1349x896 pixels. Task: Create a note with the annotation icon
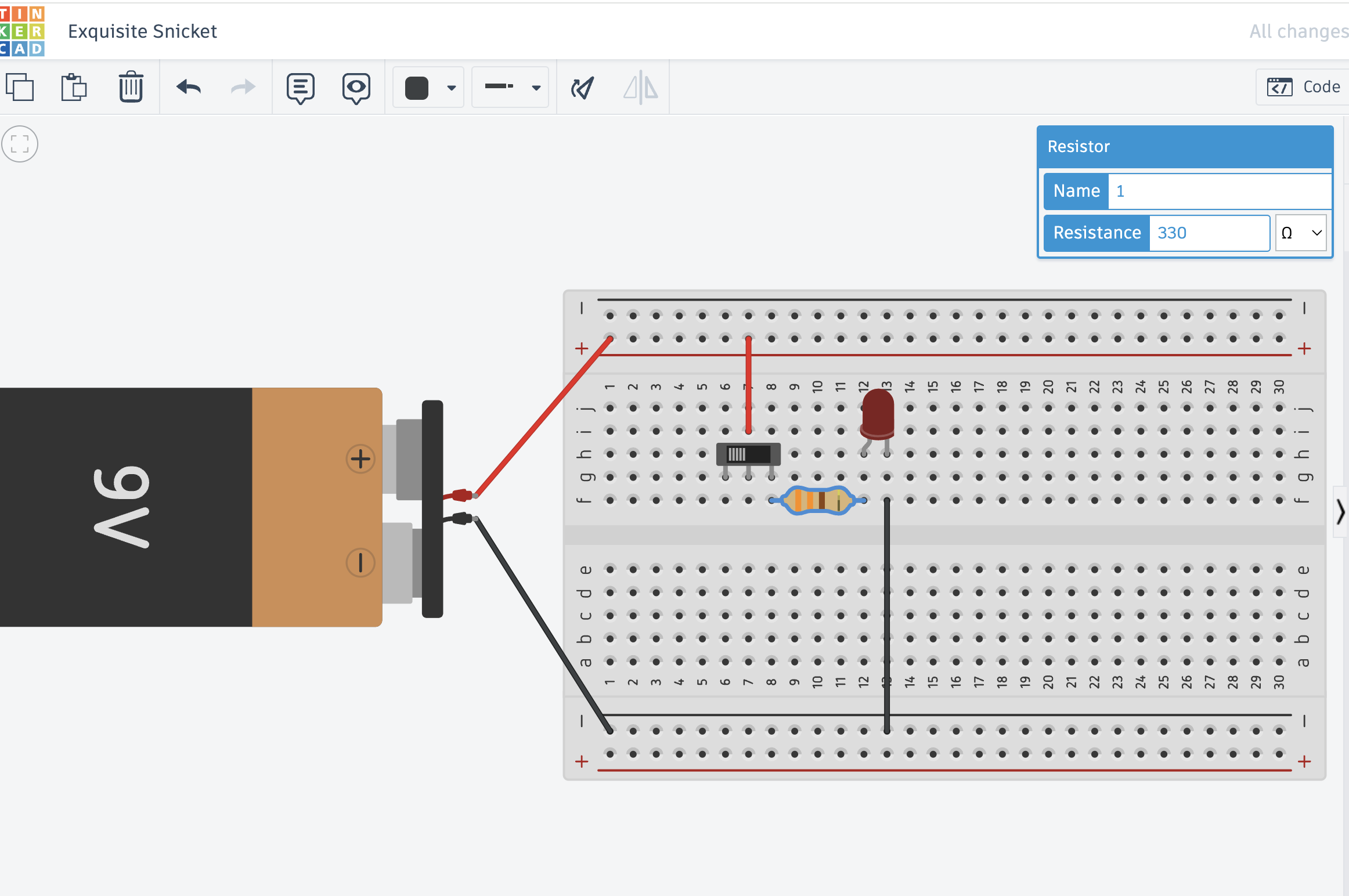coord(300,87)
